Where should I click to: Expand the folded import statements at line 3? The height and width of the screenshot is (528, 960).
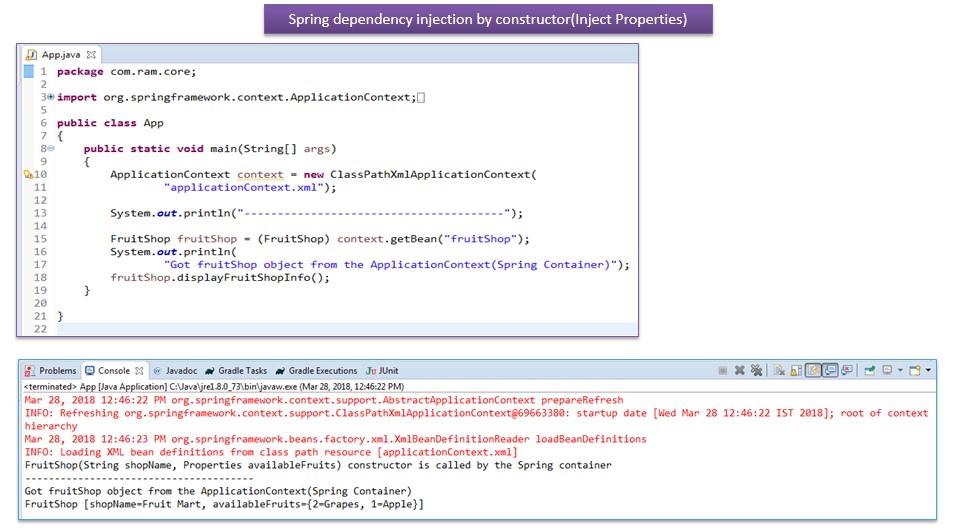pyautogui.click(x=51, y=97)
